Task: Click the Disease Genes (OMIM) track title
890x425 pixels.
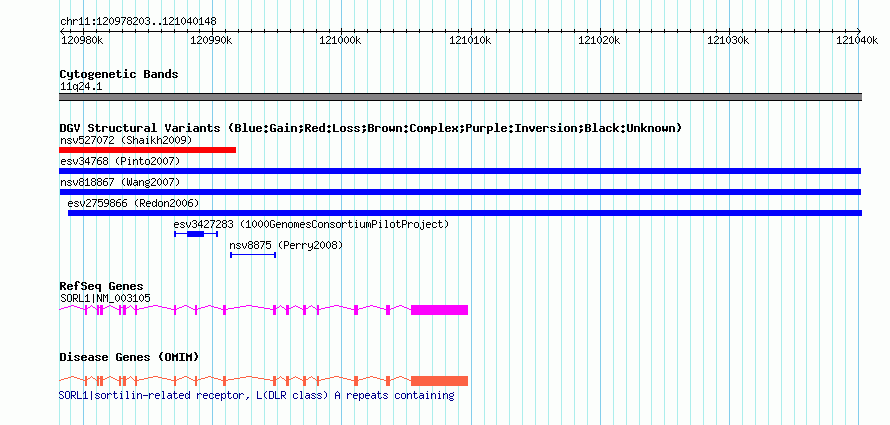Action: 129,357
